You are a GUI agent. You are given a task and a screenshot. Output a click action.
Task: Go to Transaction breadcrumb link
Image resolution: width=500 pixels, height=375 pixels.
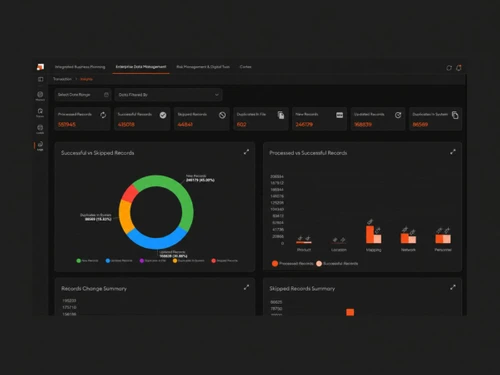[x=62, y=79]
